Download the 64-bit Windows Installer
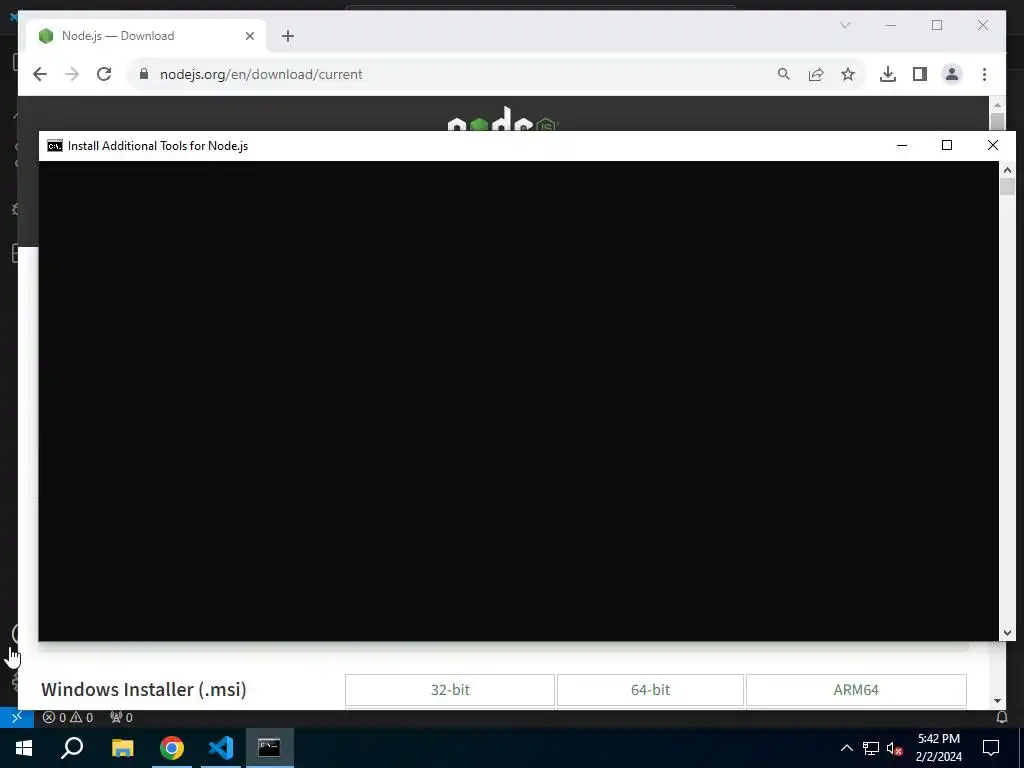 650,690
